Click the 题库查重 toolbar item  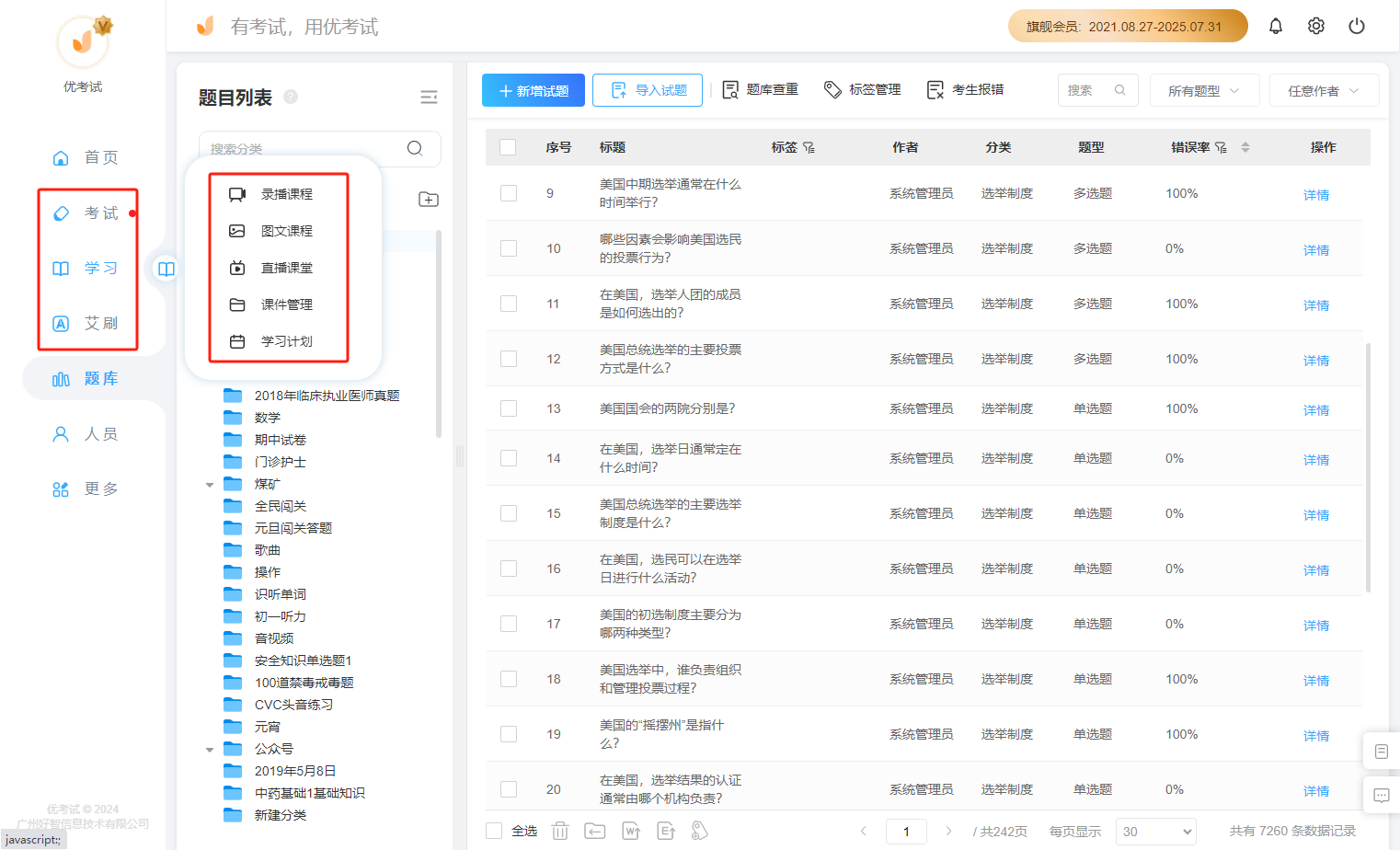tap(760, 89)
